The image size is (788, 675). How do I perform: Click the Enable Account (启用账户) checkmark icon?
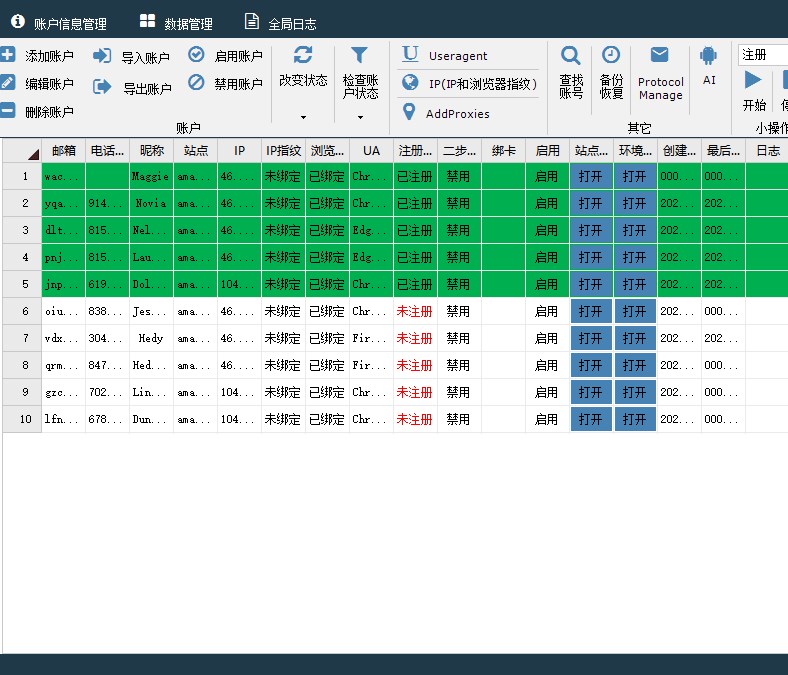(196, 54)
